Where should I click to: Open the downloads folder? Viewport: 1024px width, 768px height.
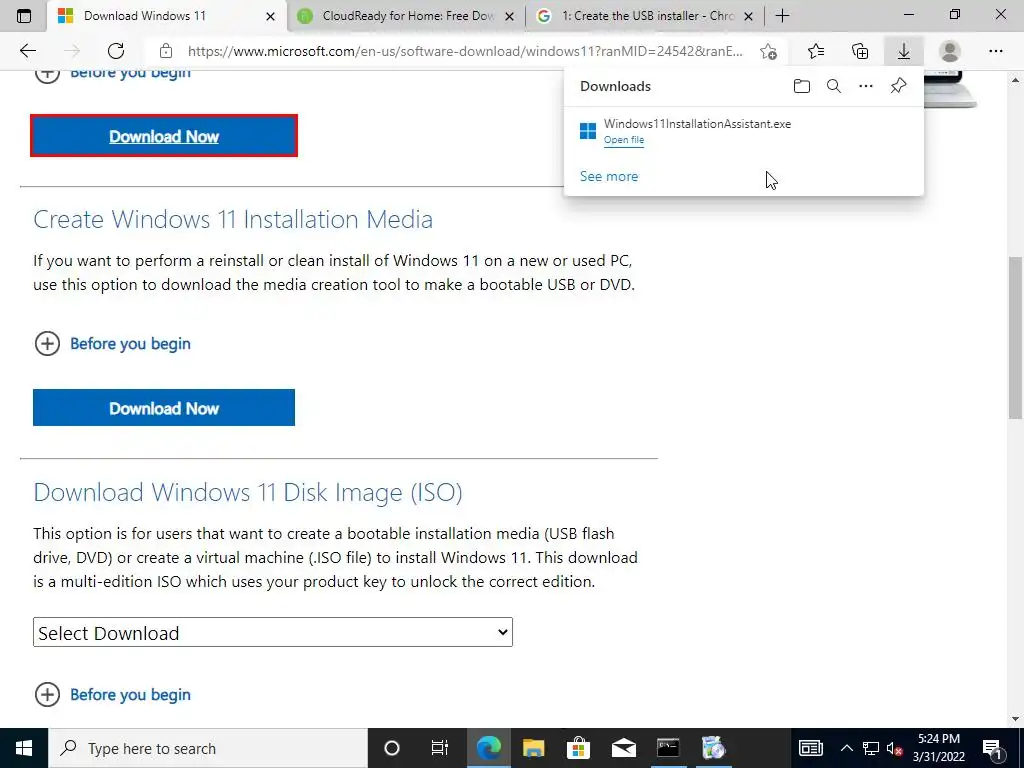(802, 86)
